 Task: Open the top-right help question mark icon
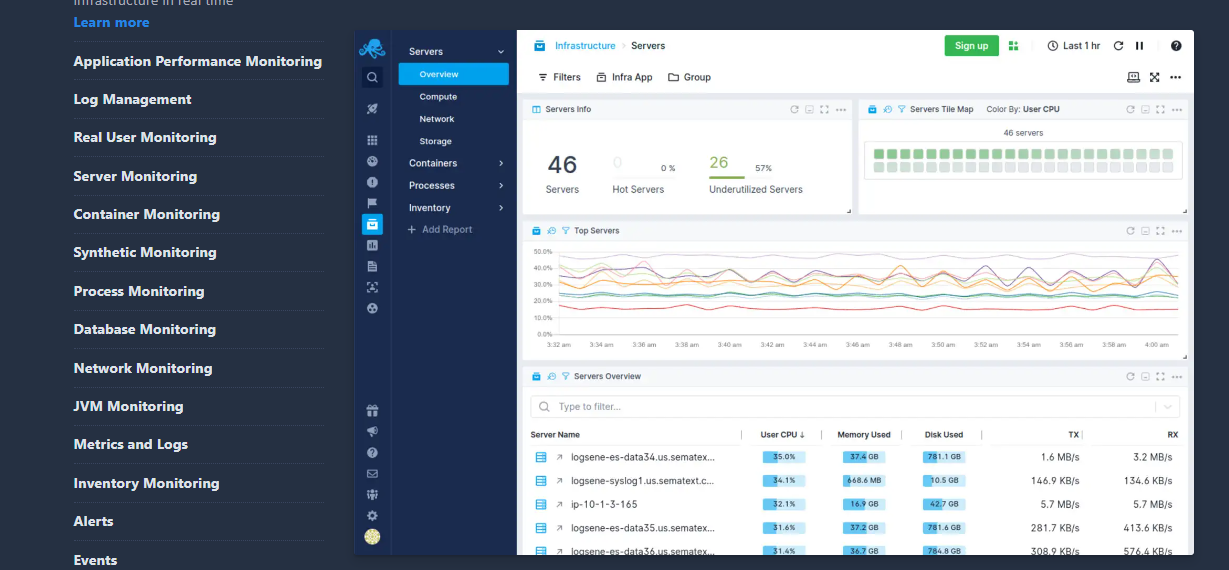pyautogui.click(x=1176, y=46)
